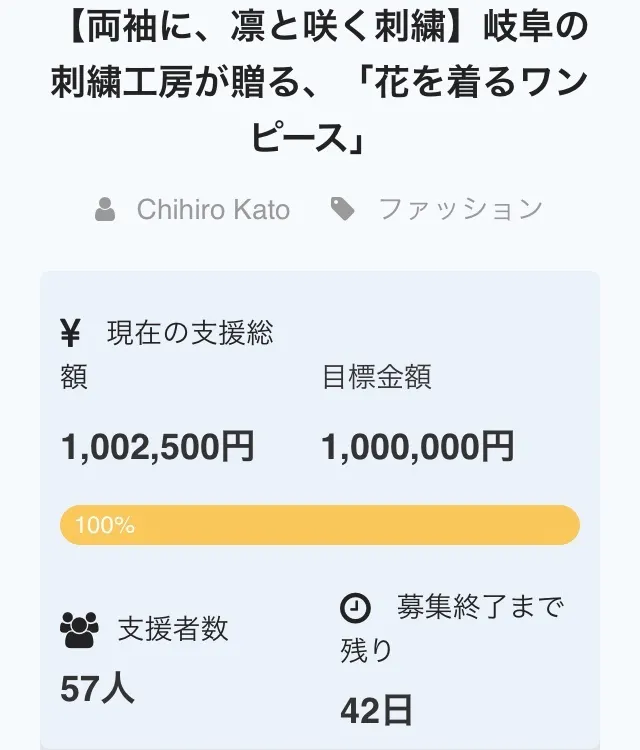The image size is (640, 750).
Task: Click the person icon beside the author name
Action: (x=104, y=209)
